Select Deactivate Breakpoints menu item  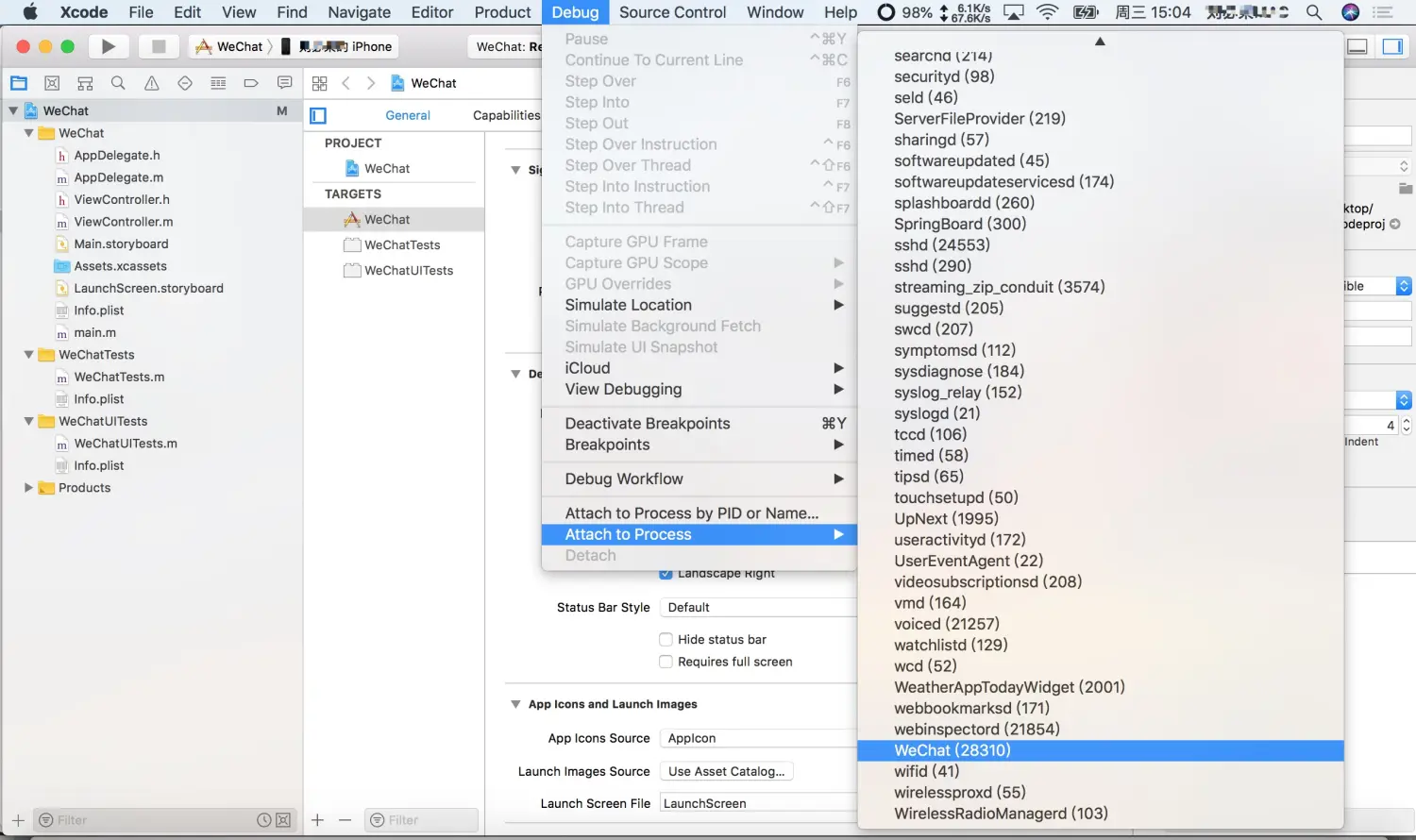click(x=700, y=424)
